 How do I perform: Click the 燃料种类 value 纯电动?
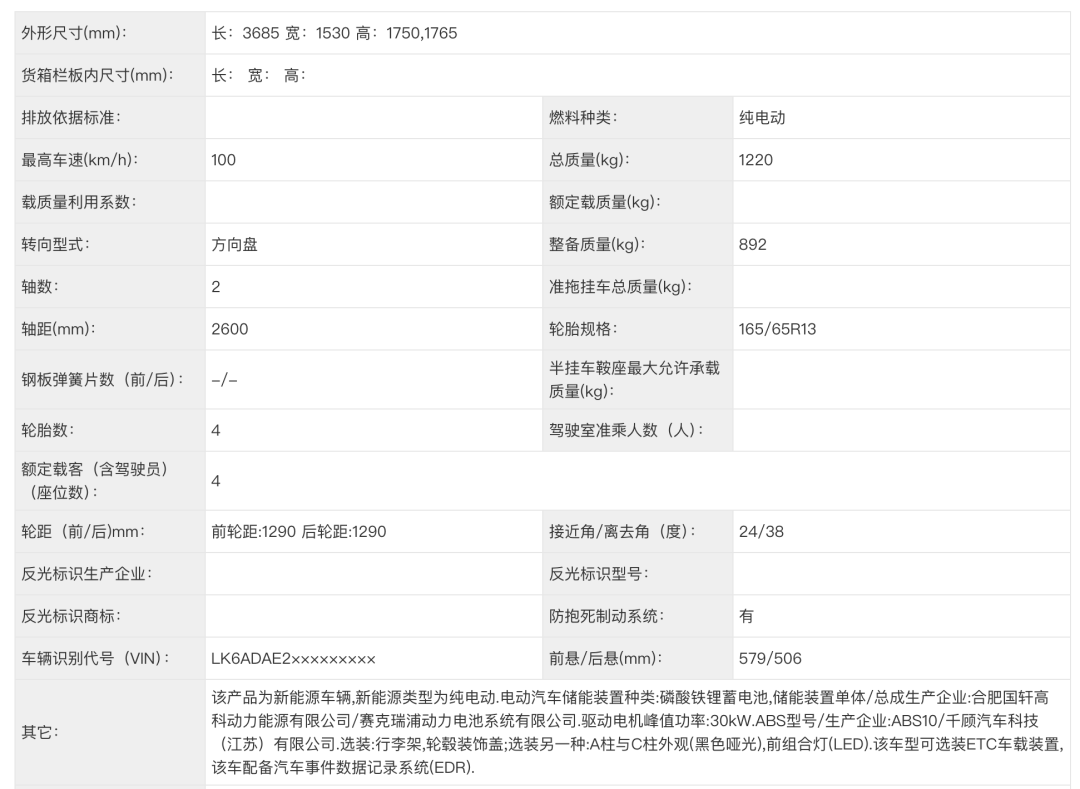pyautogui.click(x=762, y=117)
